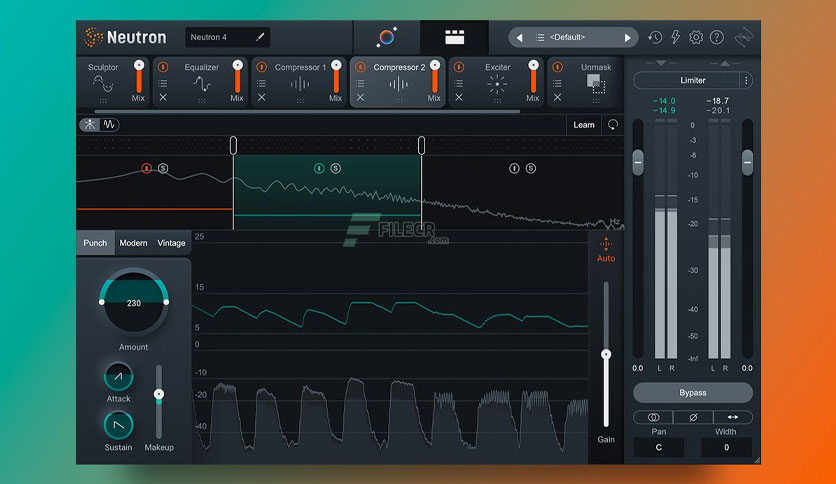The width and height of the screenshot is (836, 484).
Task: Solo the low band S button
Action: 163,168
